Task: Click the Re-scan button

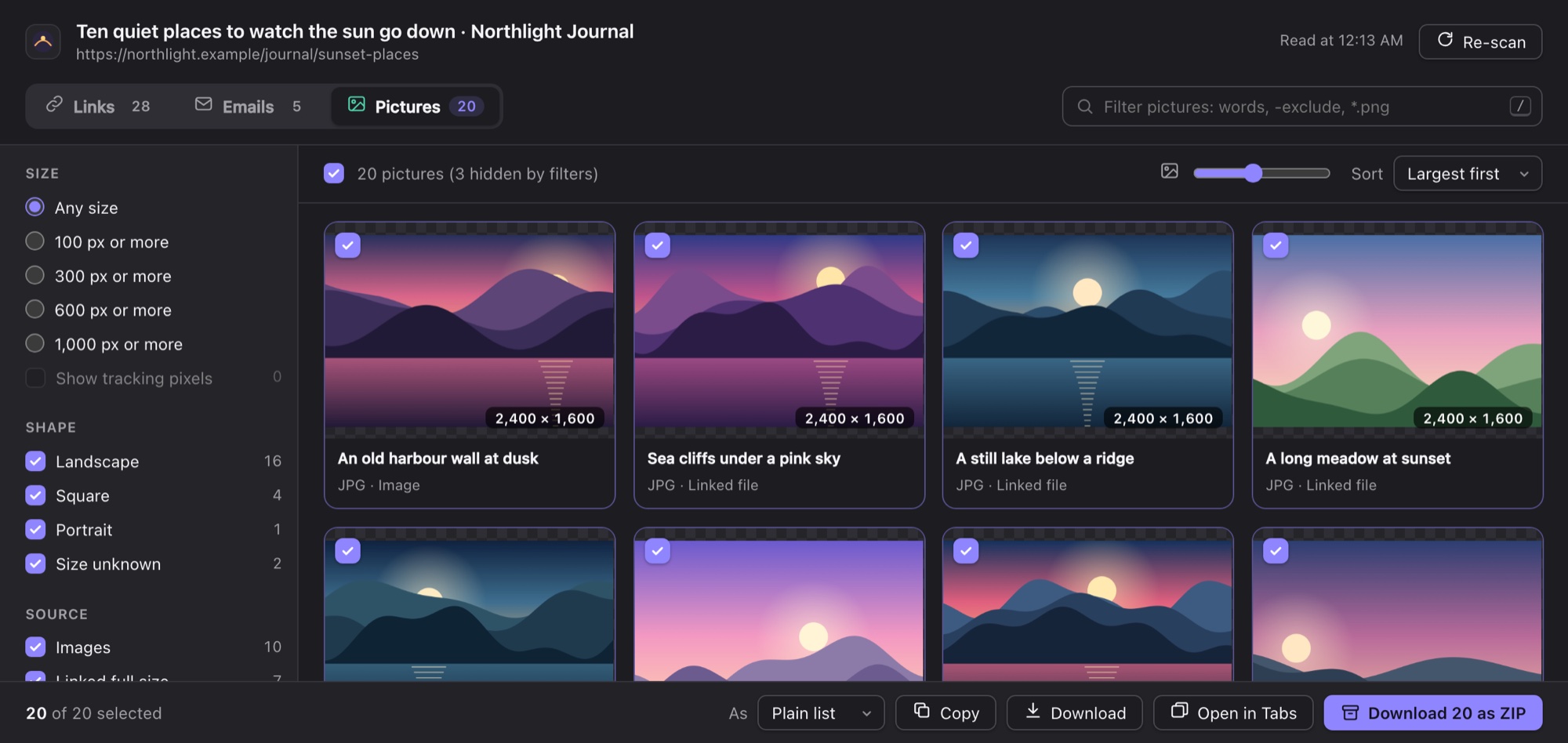Action: click(x=1480, y=42)
